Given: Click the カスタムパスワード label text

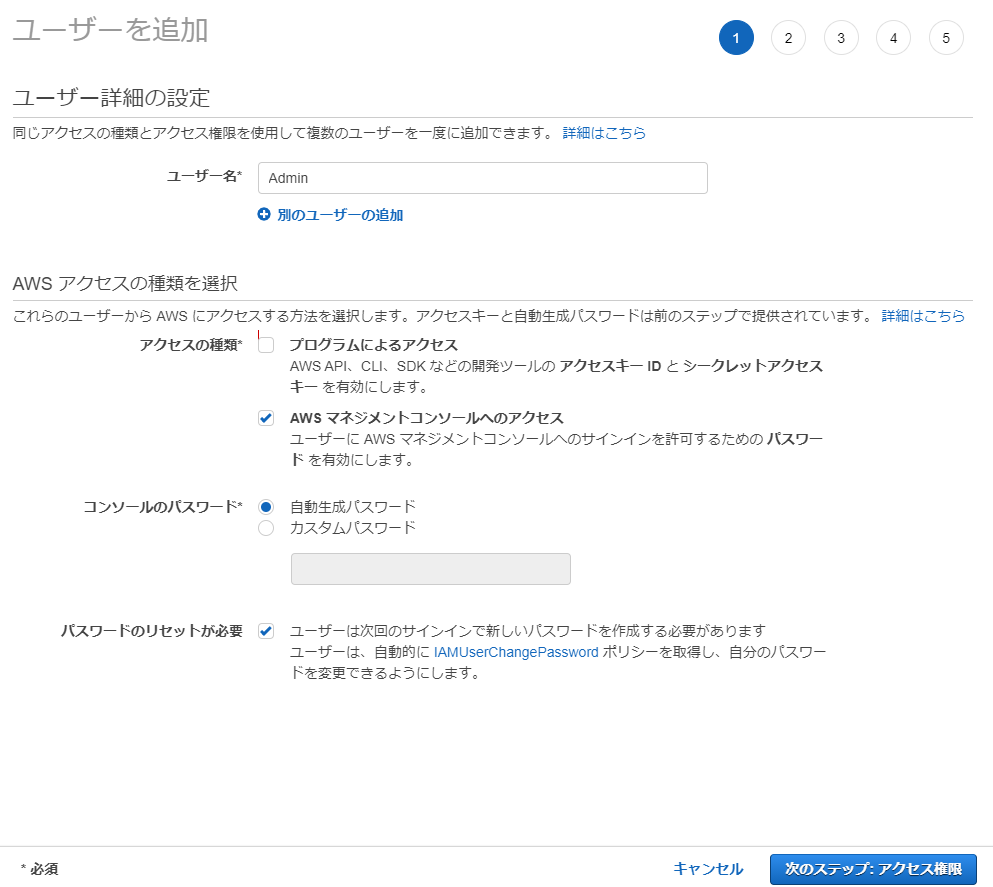Looking at the screenshot, I should click(x=353, y=528).
